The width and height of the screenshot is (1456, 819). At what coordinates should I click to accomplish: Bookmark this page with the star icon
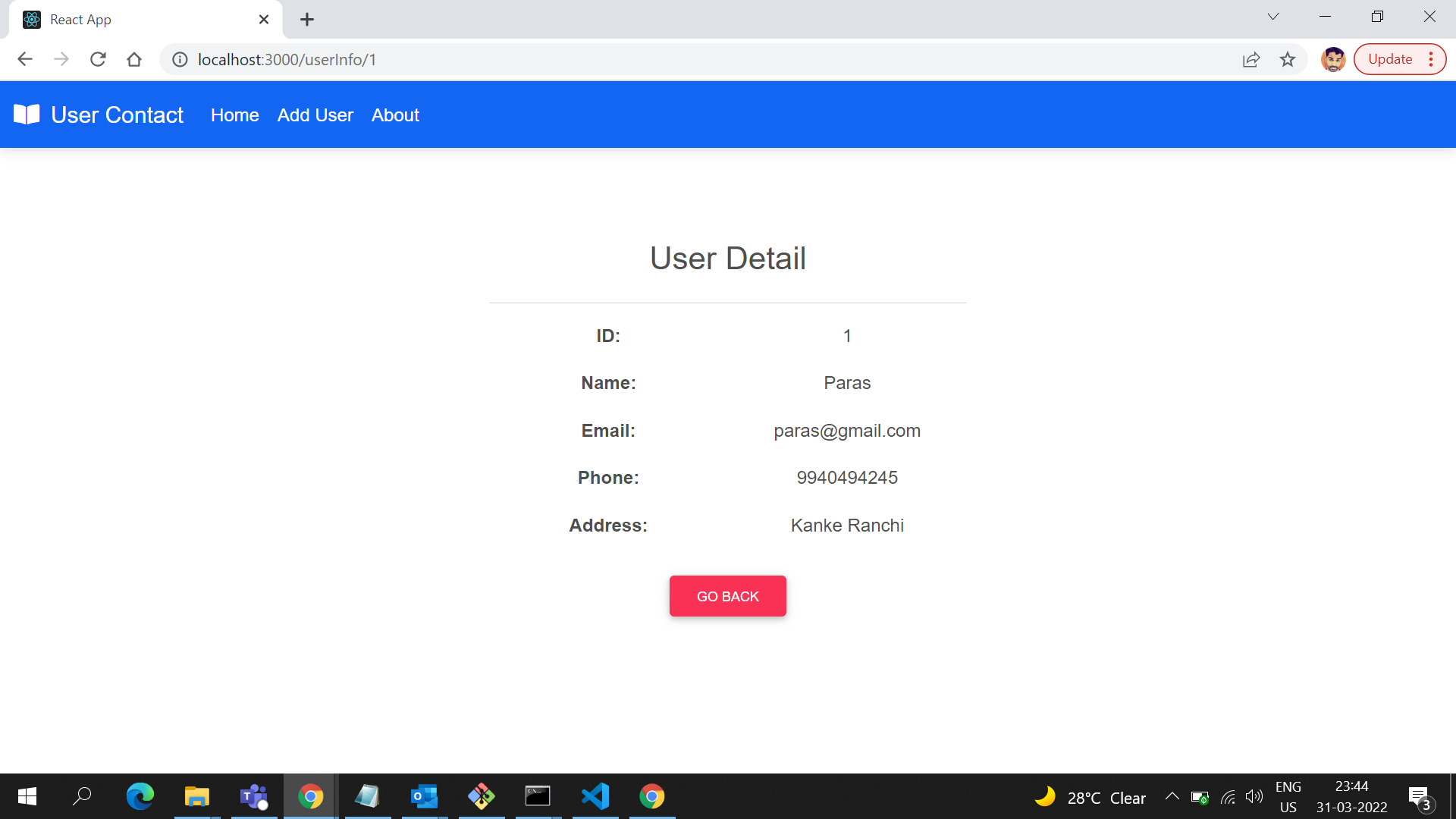[1287, 59]
